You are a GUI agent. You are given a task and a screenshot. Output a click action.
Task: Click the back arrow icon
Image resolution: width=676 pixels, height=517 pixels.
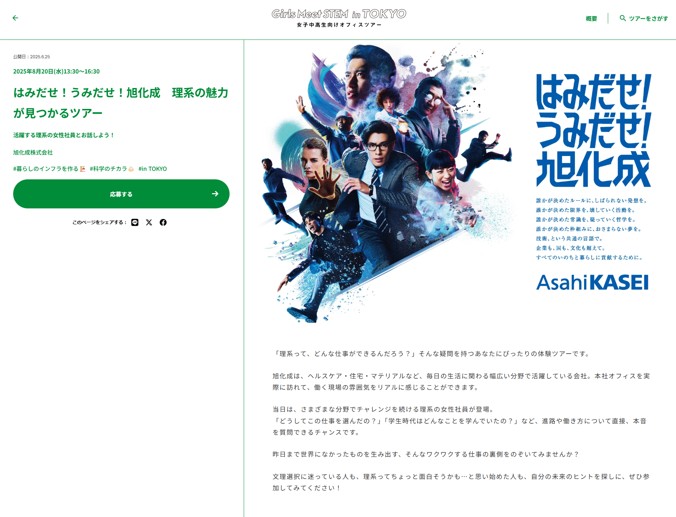click(16, 18)
